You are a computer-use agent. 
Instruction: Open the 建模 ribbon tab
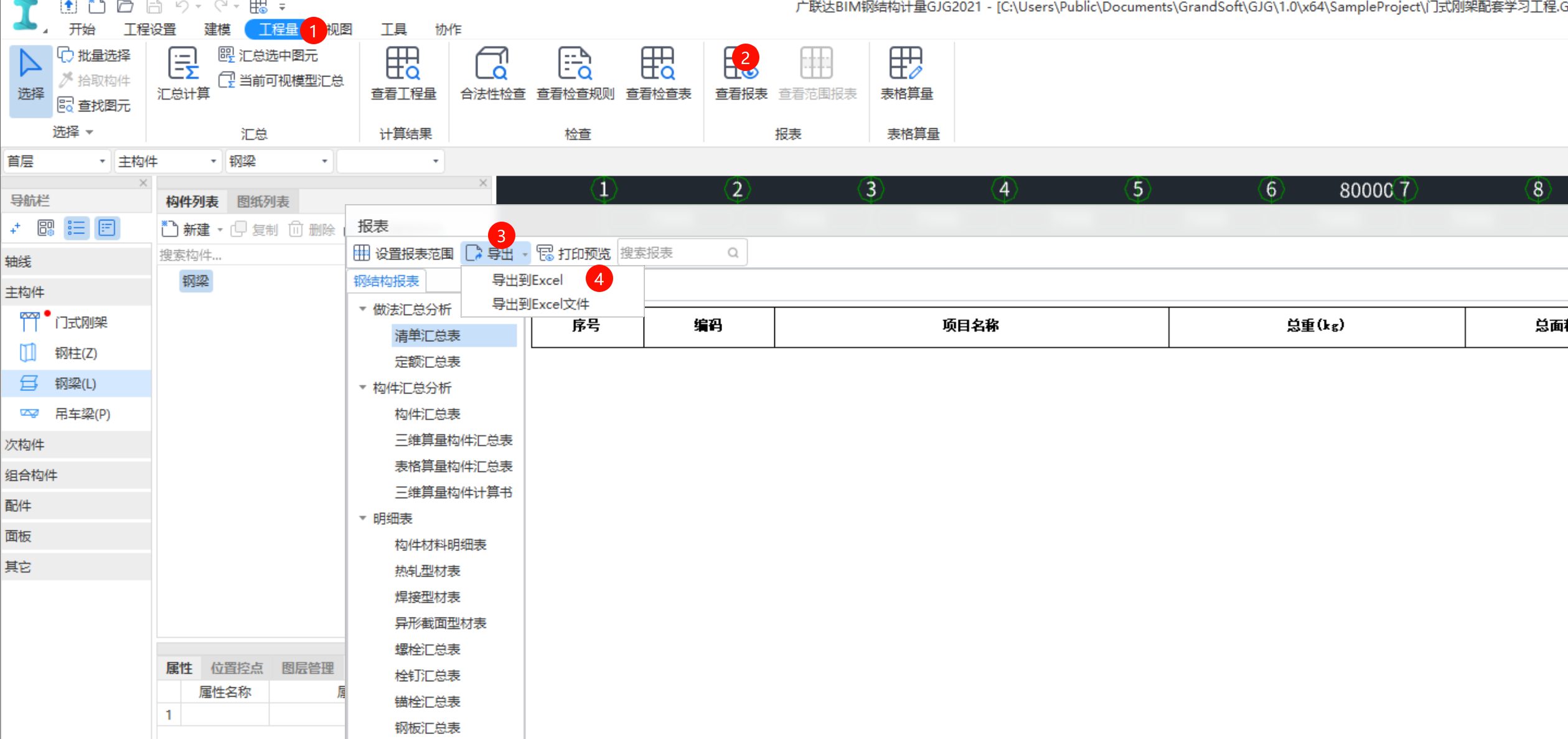pyautogui.click(x=217, y=29)
